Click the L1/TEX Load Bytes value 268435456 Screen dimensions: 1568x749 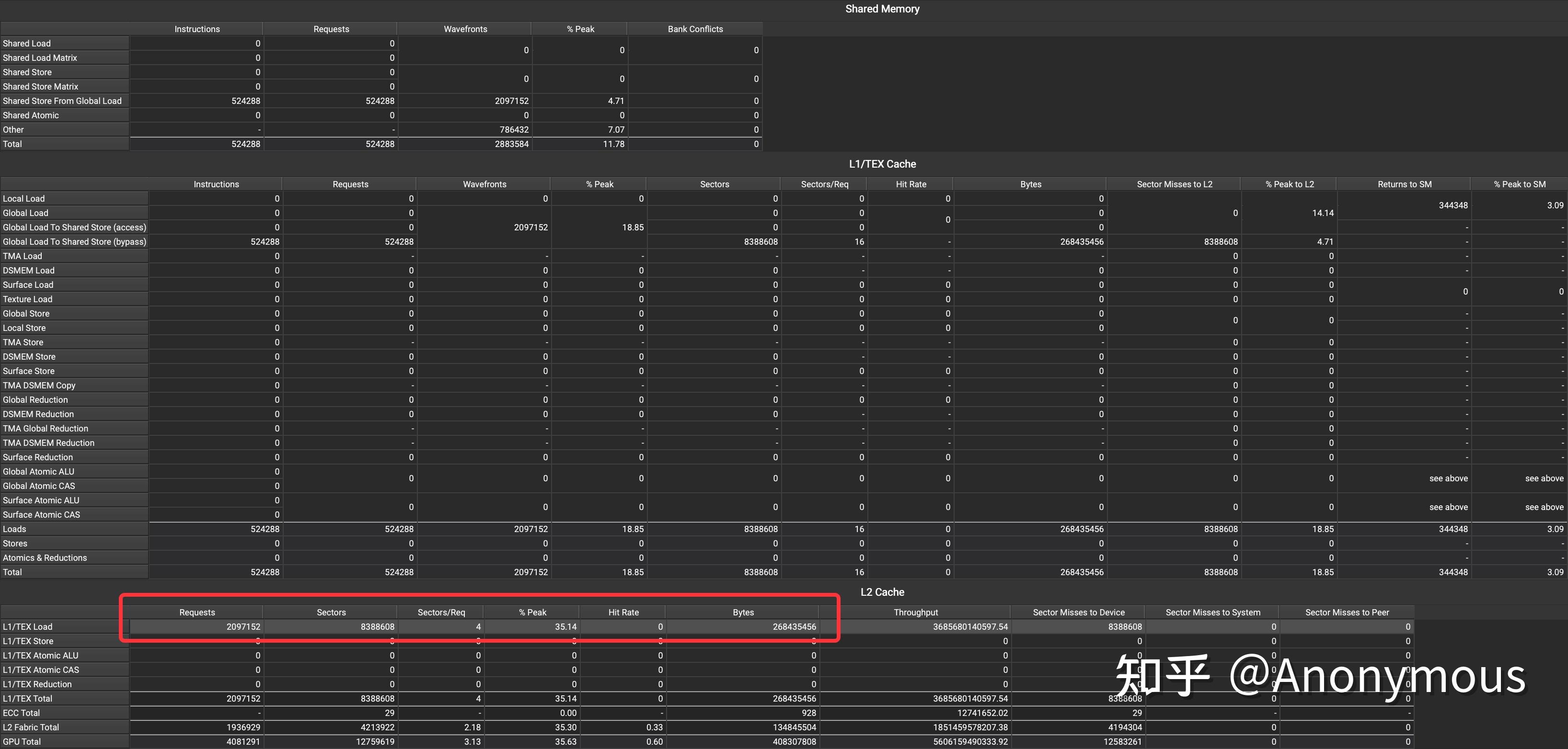click(794, 627)
